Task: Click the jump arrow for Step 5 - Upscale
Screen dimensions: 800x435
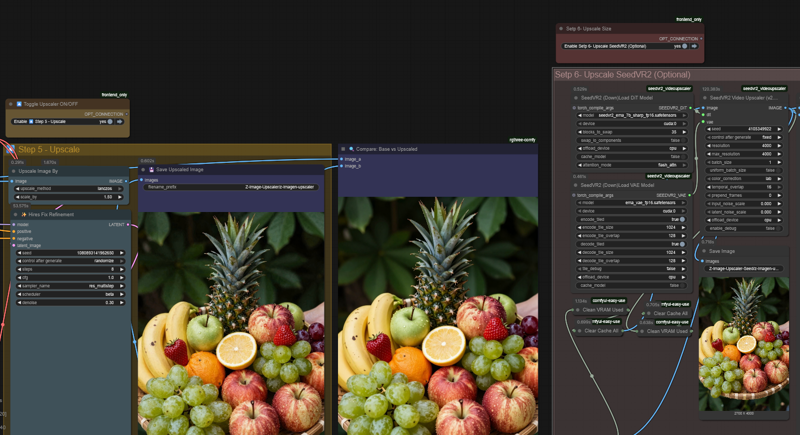Action: pyautogui.click(x=120, y=122)
